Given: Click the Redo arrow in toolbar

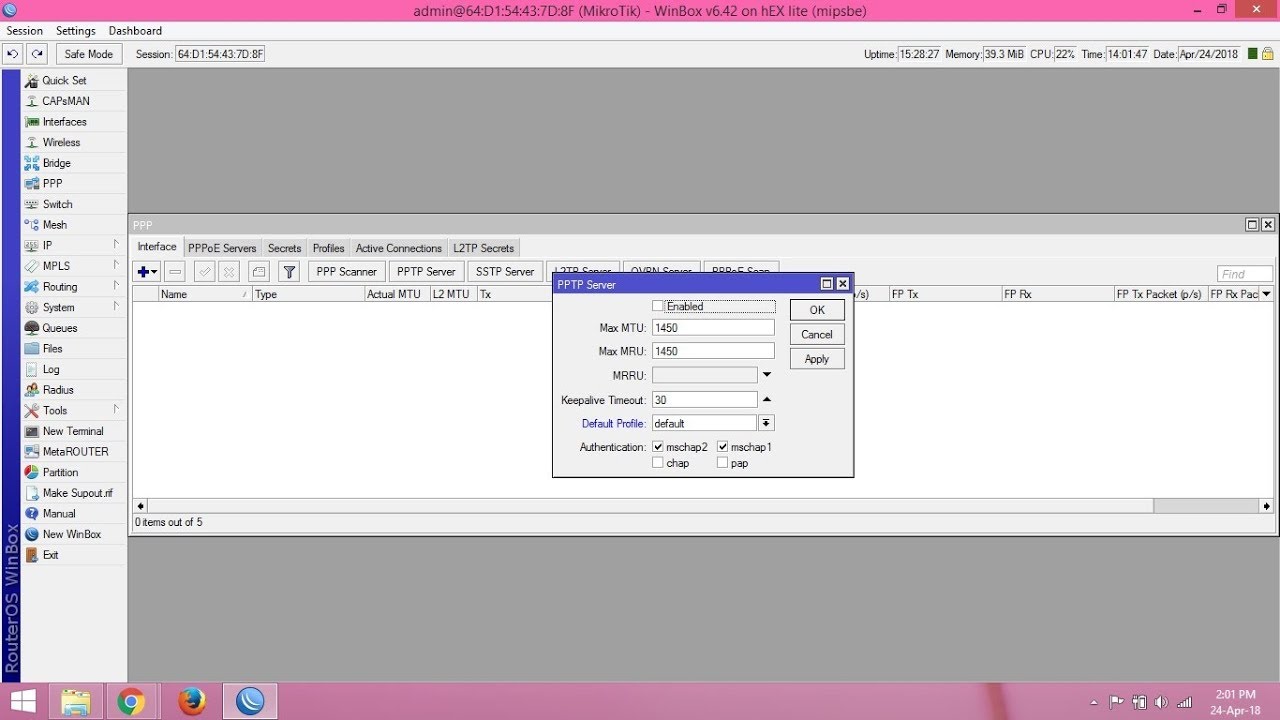Looking at the screenshot, I should click(x=37, y=54).
